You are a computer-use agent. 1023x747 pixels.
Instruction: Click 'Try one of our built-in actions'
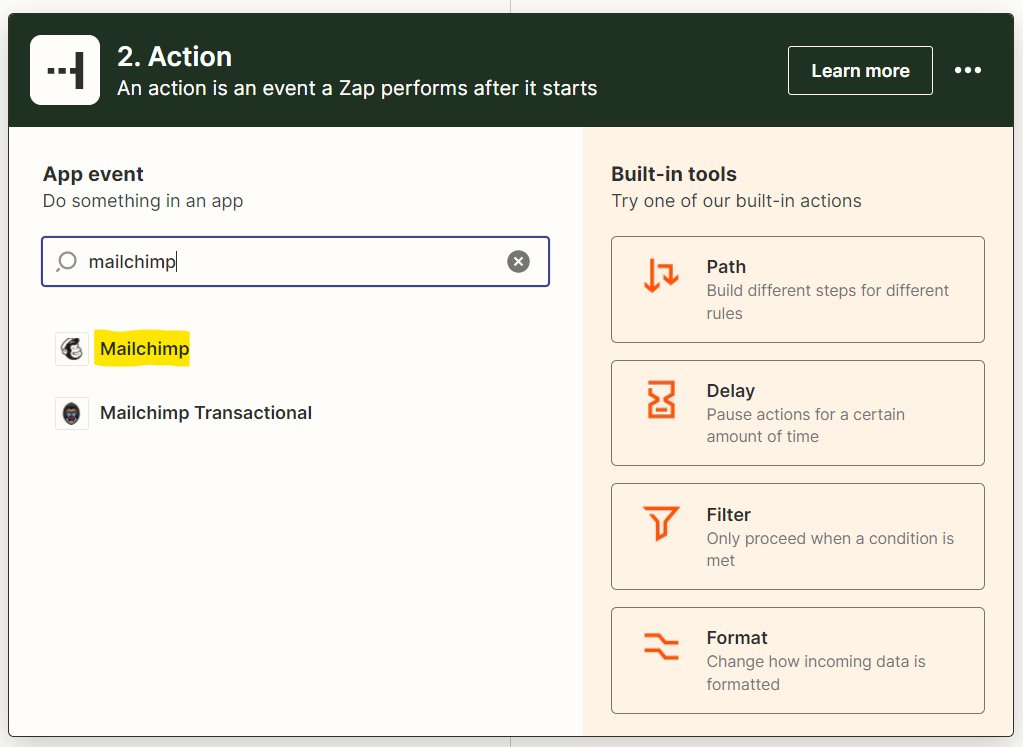[x=736, y=201]
